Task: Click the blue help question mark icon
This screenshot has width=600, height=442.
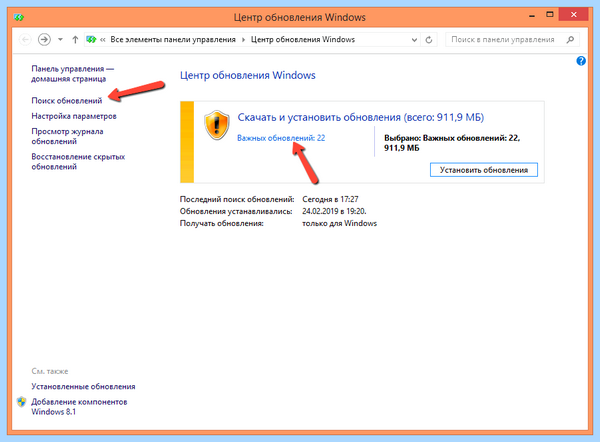Action: click(x=581, y=61)
